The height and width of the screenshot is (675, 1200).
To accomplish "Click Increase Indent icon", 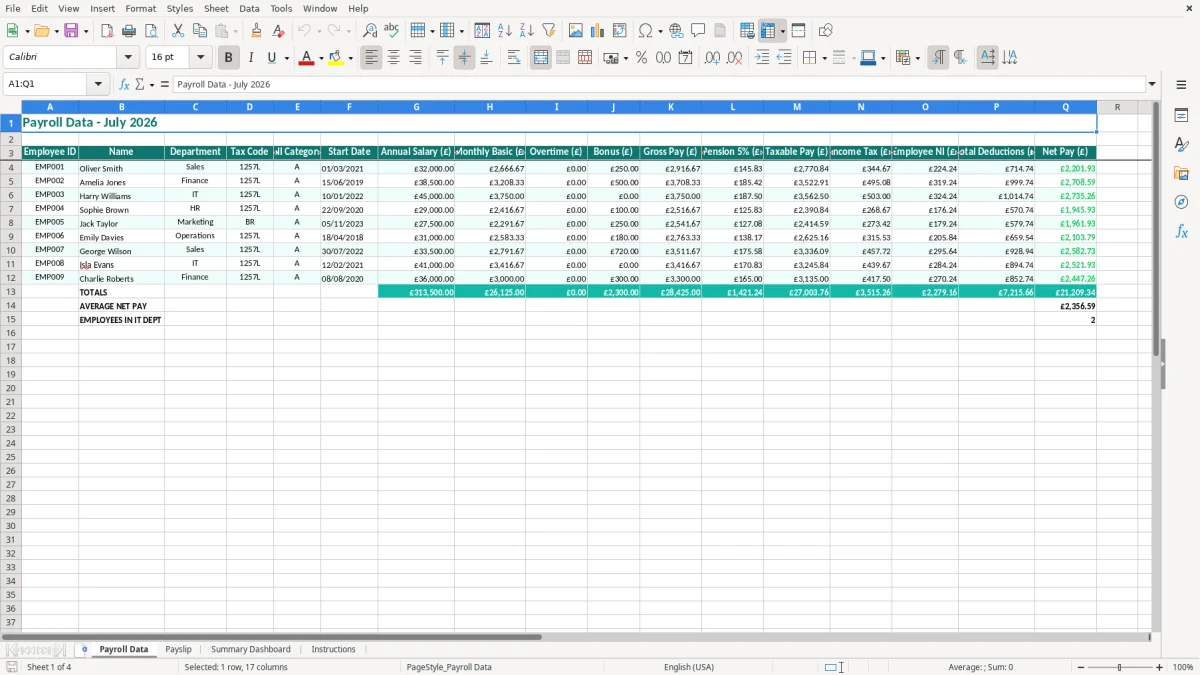I will click(x=762, y=58).
